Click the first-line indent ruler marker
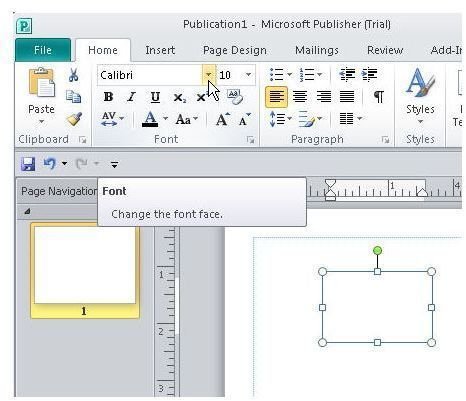 (330, 183)
